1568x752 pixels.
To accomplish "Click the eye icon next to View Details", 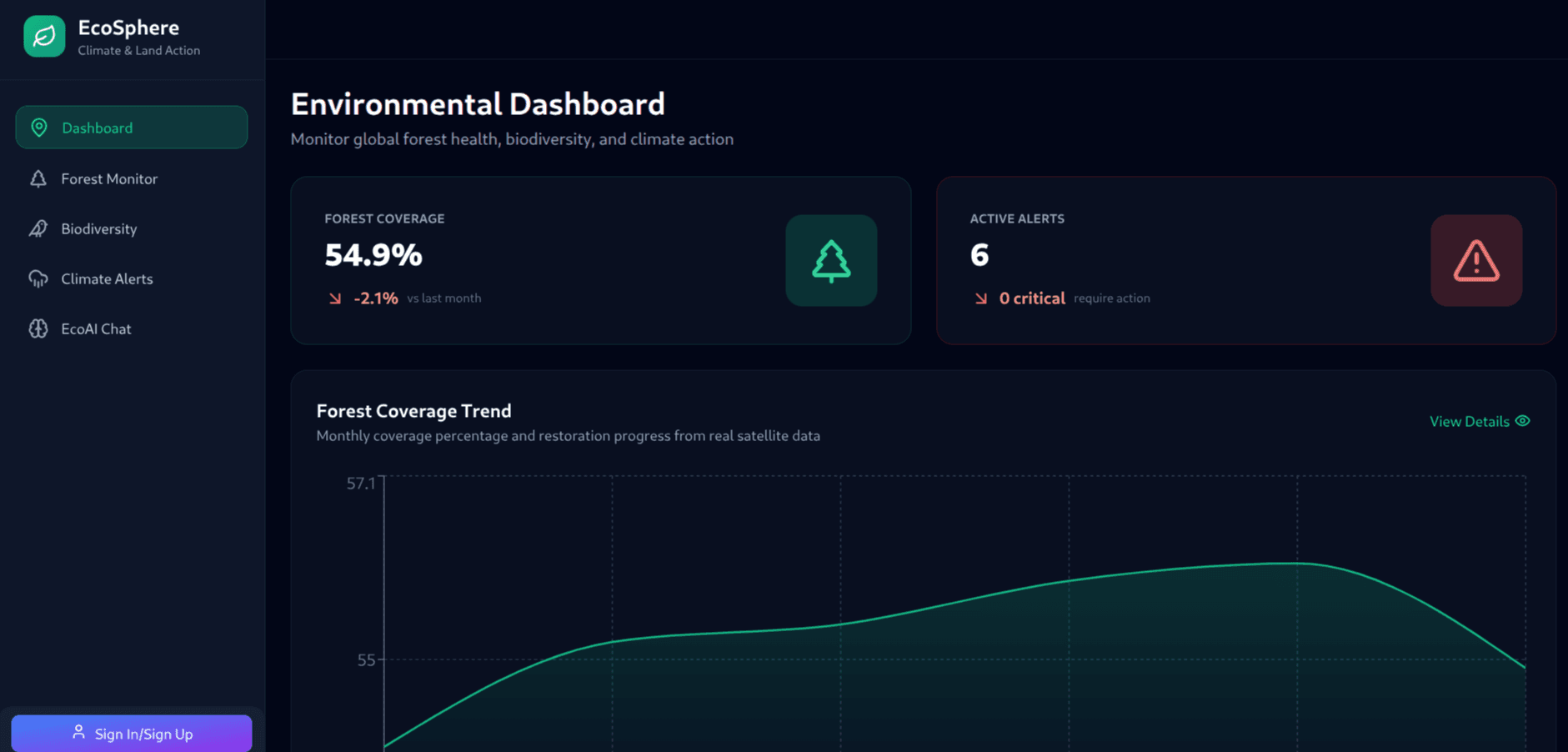I will 1522,421.
